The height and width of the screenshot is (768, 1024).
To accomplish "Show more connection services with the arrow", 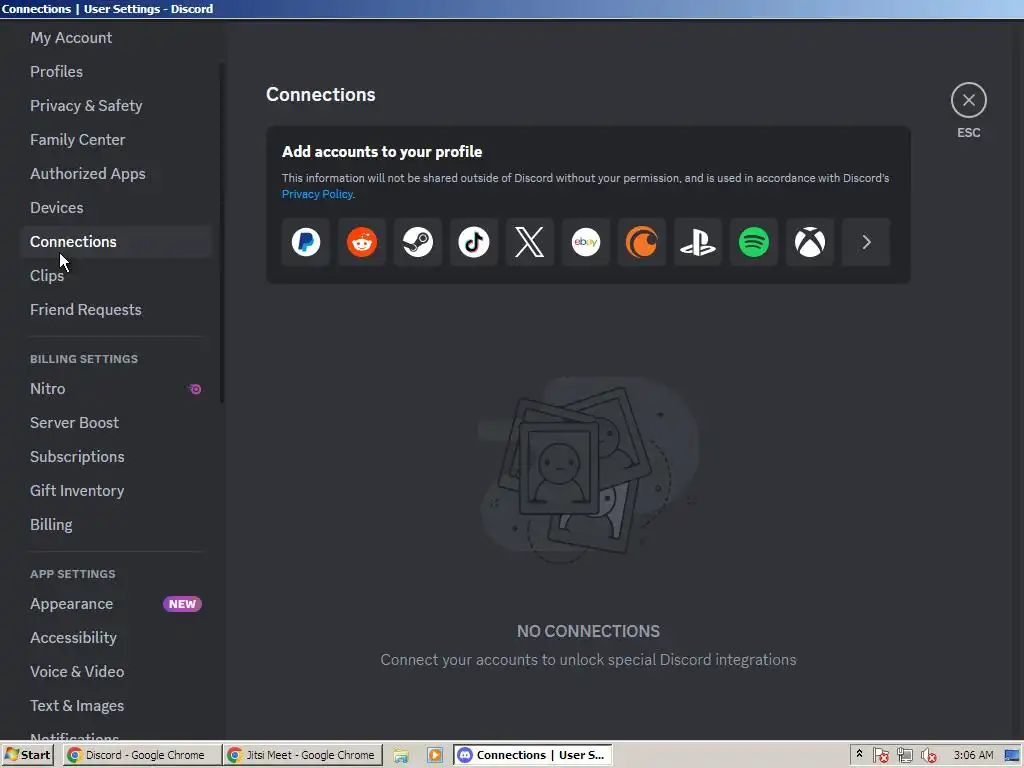I will [x=866, y=242].
